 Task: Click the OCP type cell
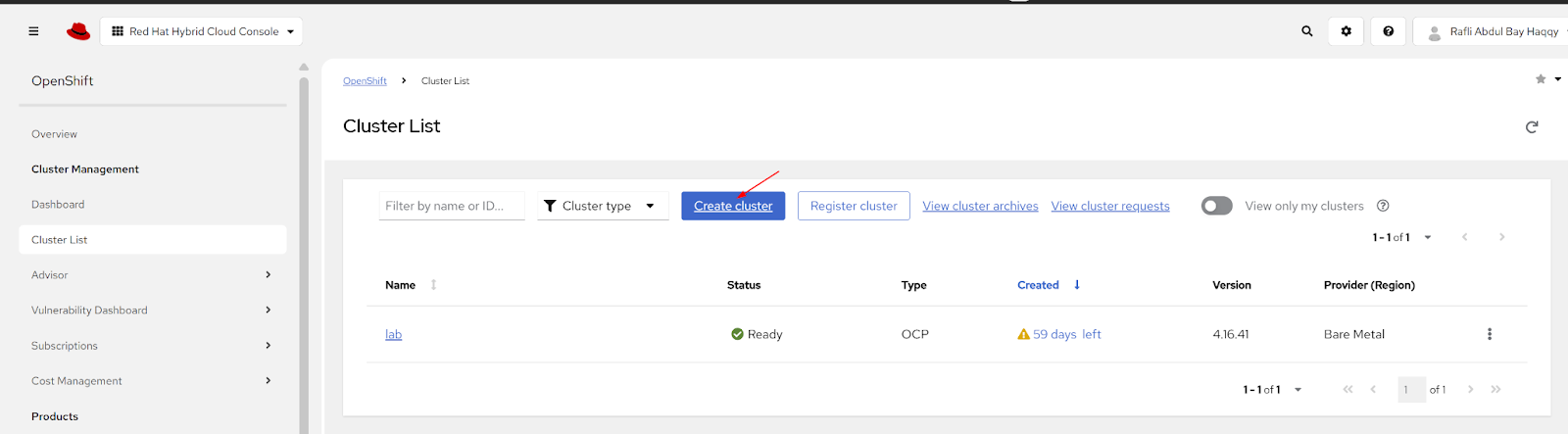915,334
